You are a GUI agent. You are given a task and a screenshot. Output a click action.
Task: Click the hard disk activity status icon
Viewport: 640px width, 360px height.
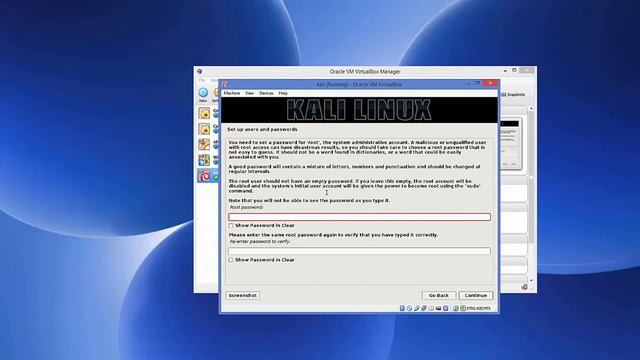402,308
